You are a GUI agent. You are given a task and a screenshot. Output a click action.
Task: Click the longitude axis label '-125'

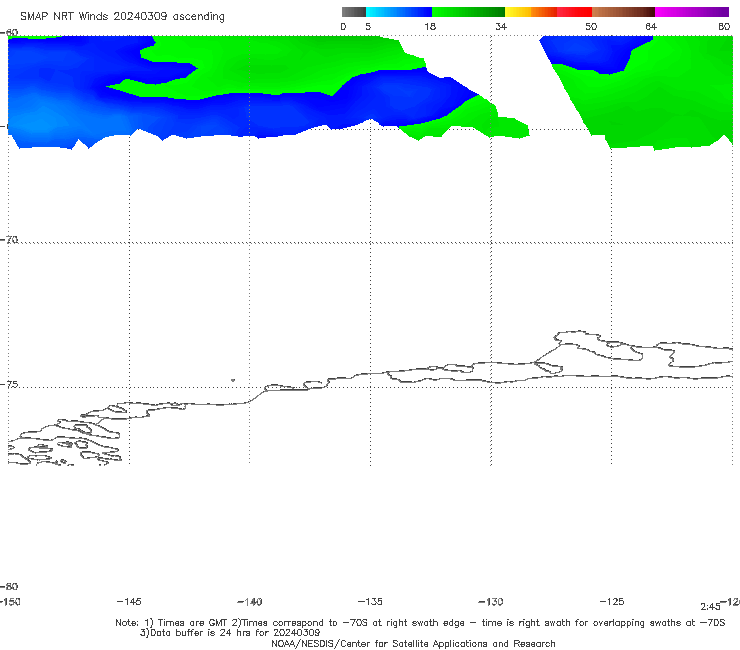tap(612, 602)
